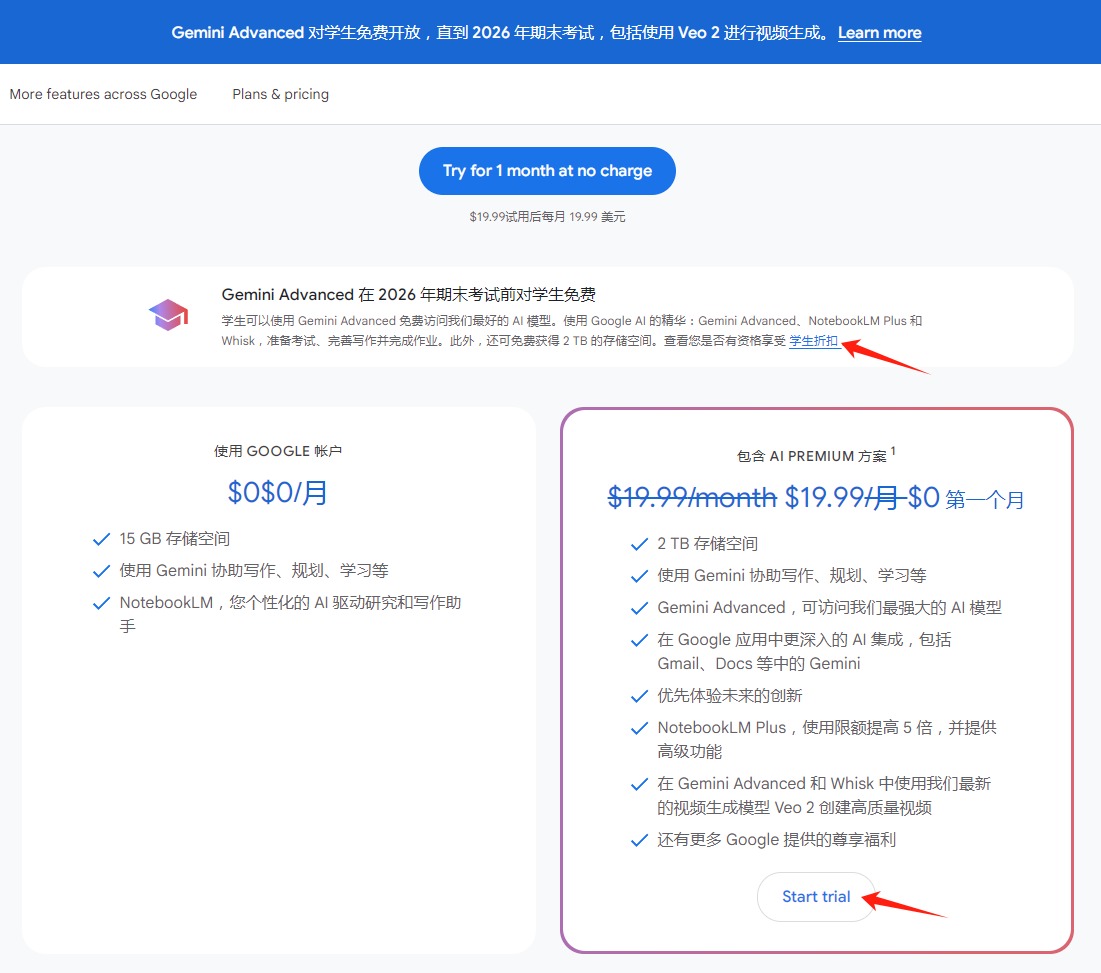Click footnote superscript 1 after AI PREMIUM 方案
Screen dimensions: 1101x973
pos(893,451)
